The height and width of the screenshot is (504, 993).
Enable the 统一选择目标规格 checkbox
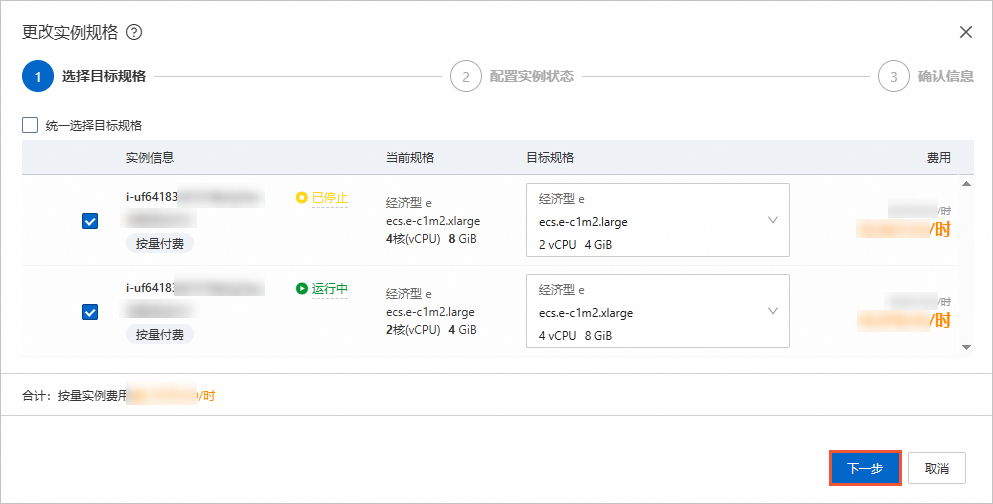(30, 126)
